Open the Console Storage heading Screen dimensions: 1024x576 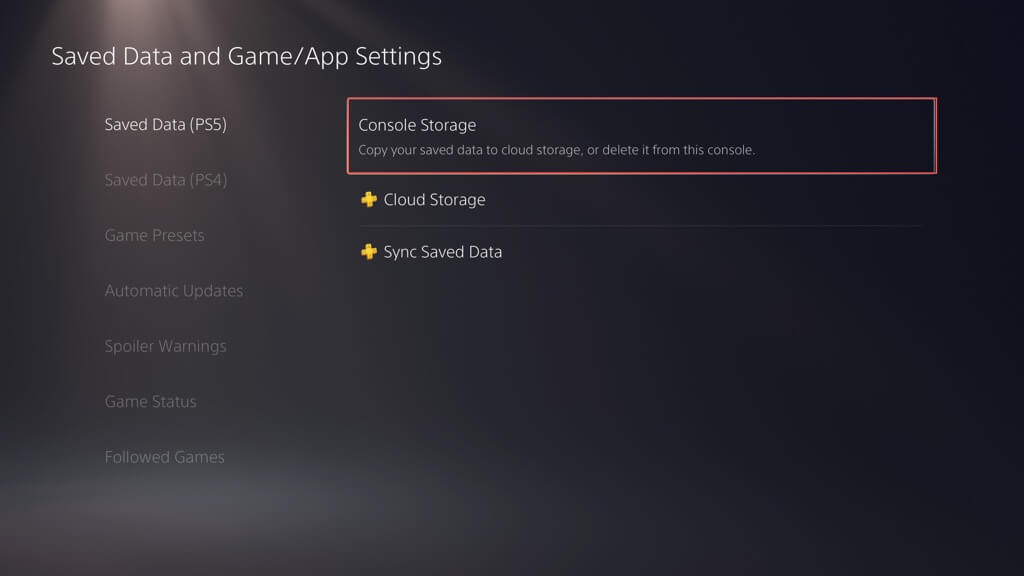pyautogui.click(x=417, y=126)
